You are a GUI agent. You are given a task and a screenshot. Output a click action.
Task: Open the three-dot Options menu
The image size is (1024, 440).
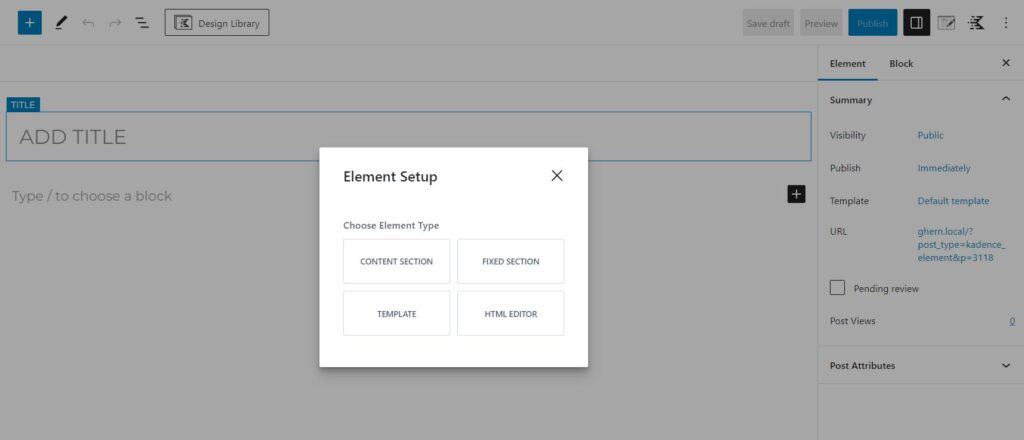(1006, 23)
